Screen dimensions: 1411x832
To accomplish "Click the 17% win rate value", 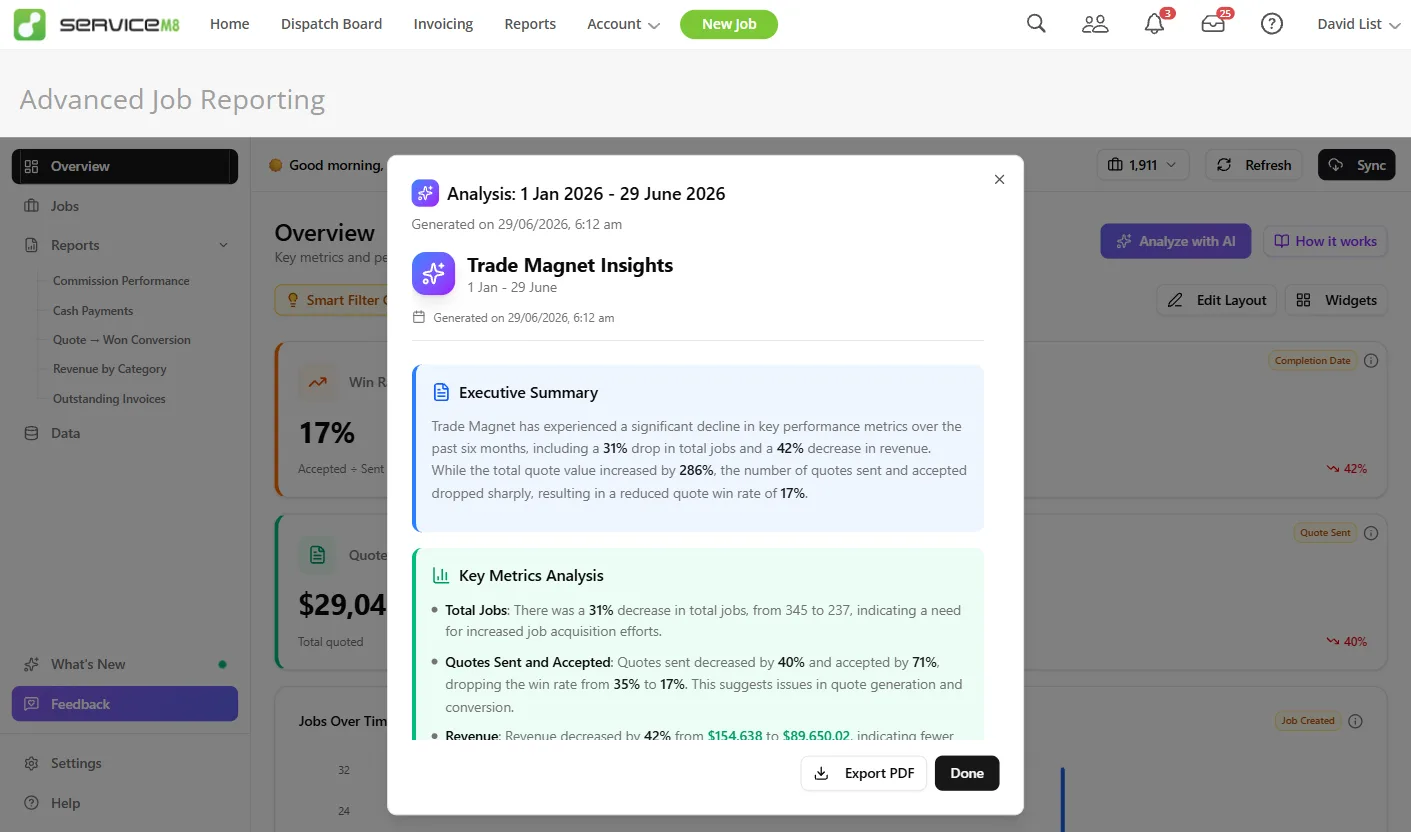I will pos(327,433).
